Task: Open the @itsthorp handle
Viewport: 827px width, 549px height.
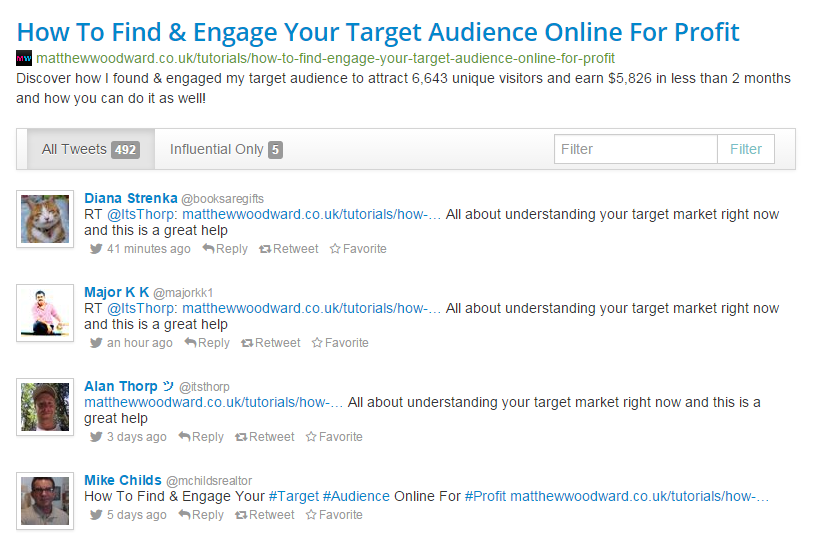Action: (204, 387)
